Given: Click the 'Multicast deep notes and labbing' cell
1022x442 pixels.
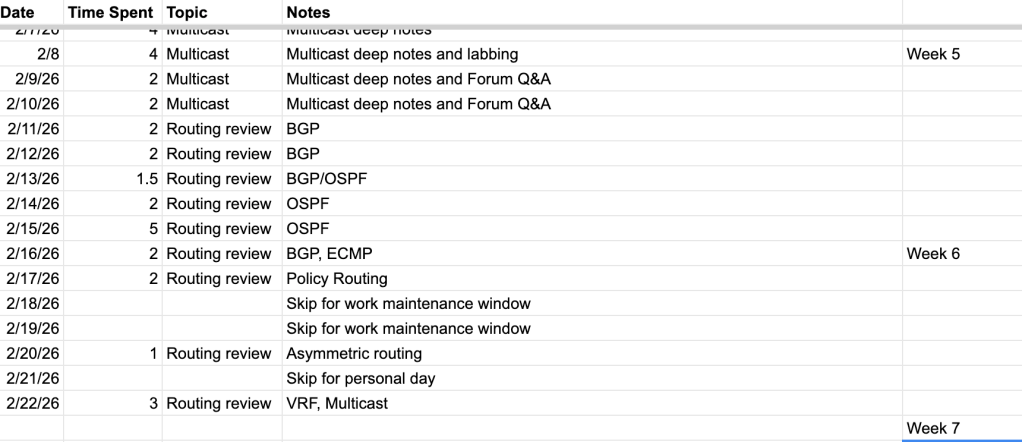Looking at the screenshot, I should [402, 54].
